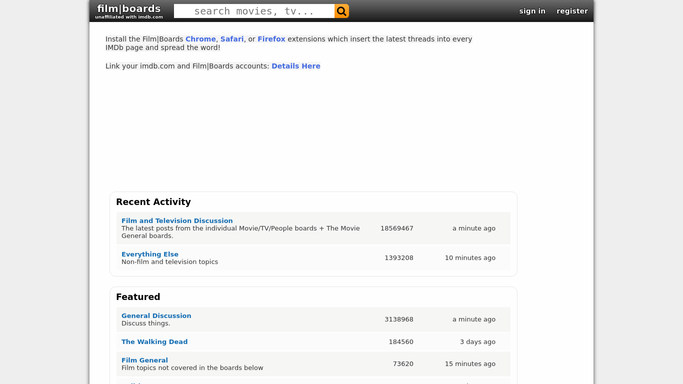
Task: Click the '10 minutes ago' timestamp
Action: coord(470,258)
